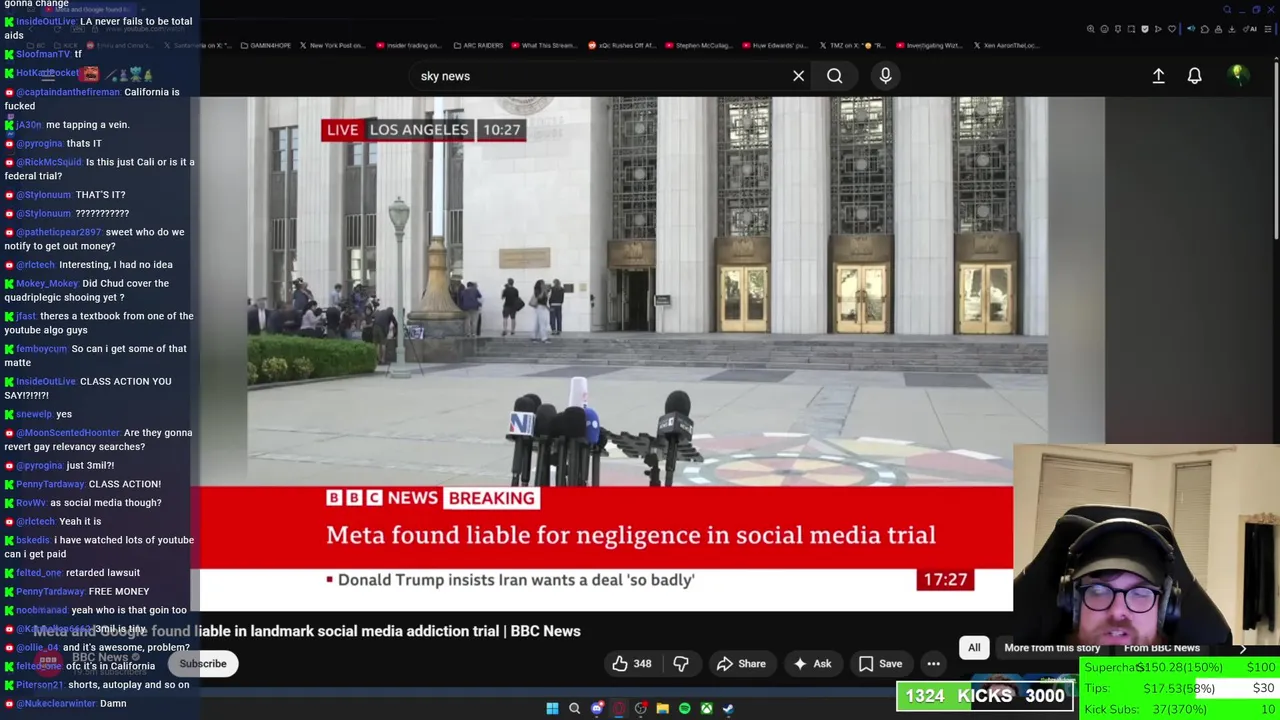Open File Explorer from the taskbar

coord(662,709)
